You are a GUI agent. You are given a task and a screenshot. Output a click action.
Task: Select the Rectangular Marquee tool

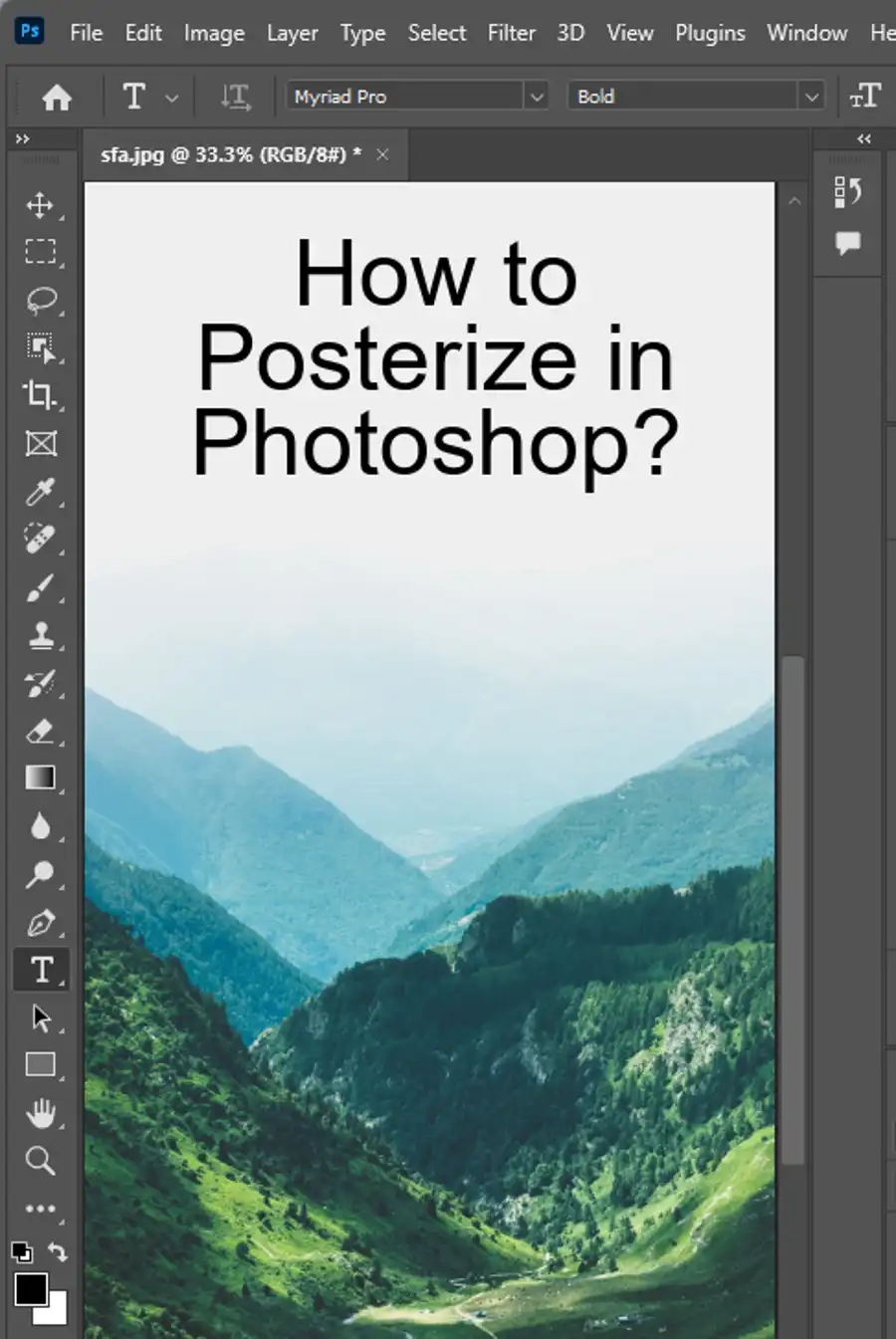point(40,252)
